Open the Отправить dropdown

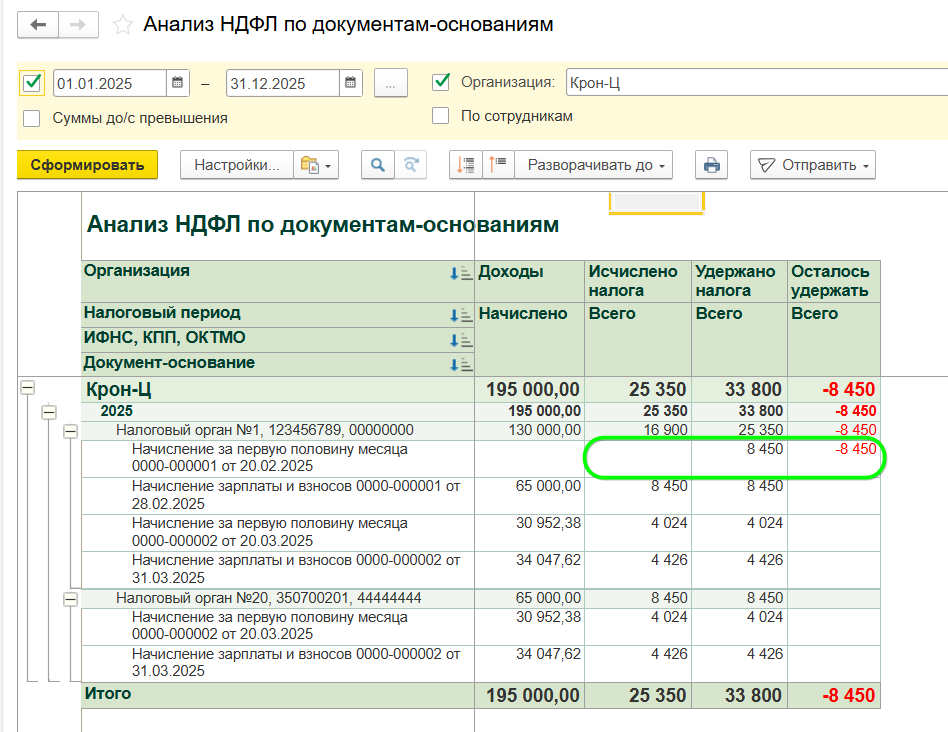pos(813,165)
